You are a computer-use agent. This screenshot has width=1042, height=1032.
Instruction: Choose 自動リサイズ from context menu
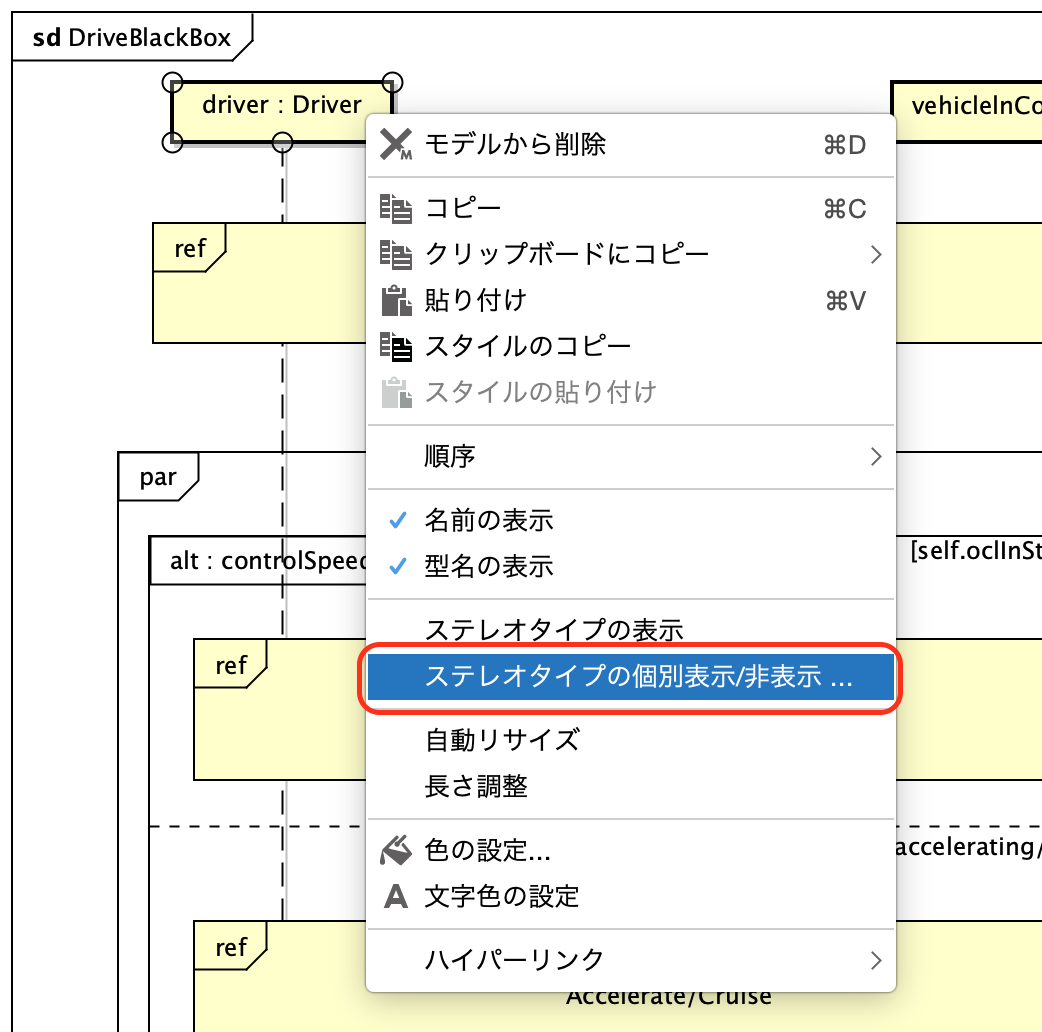[502, 740]
